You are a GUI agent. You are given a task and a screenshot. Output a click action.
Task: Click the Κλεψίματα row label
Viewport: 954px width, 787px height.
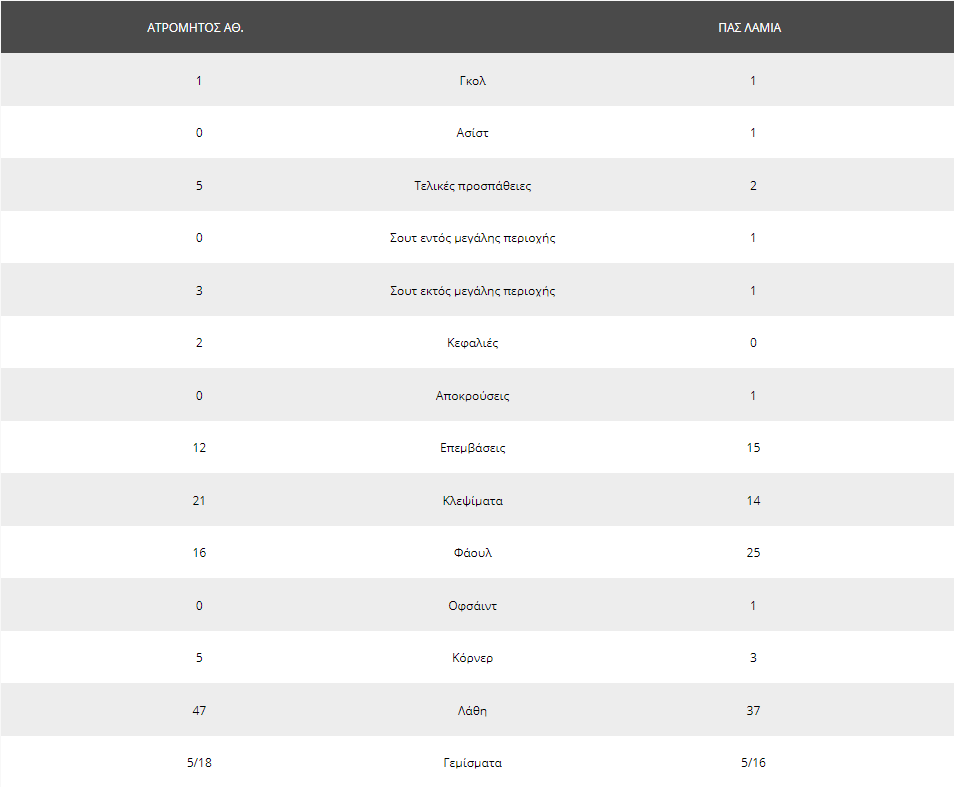[x=473, y=501]
